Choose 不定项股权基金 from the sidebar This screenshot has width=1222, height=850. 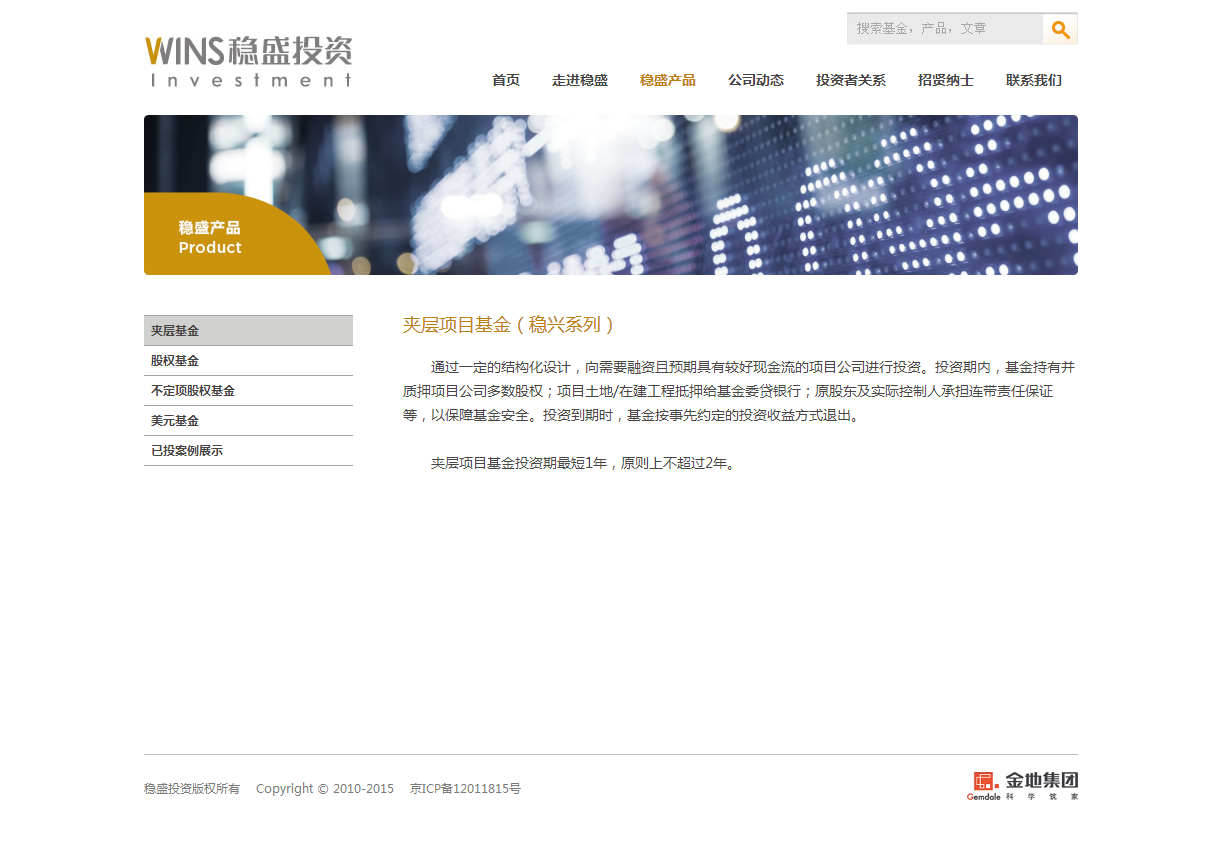tap(248, 391)
